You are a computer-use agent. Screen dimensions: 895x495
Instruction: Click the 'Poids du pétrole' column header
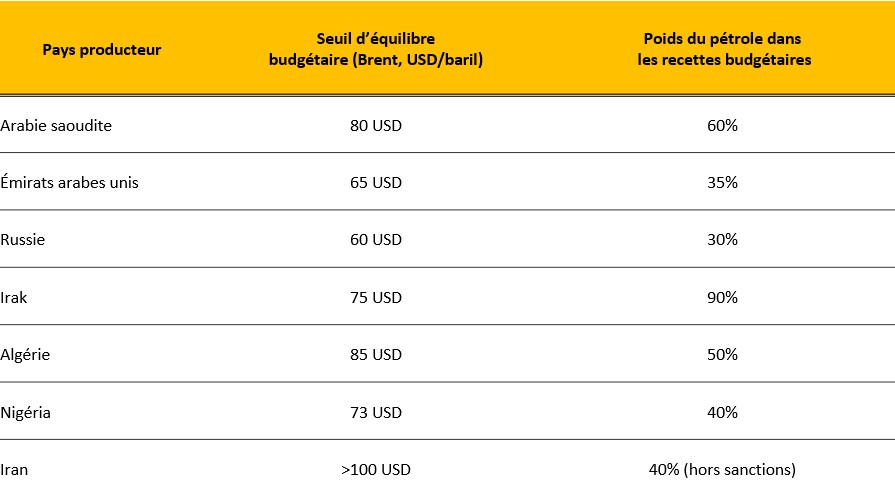(x=724, y=49)
